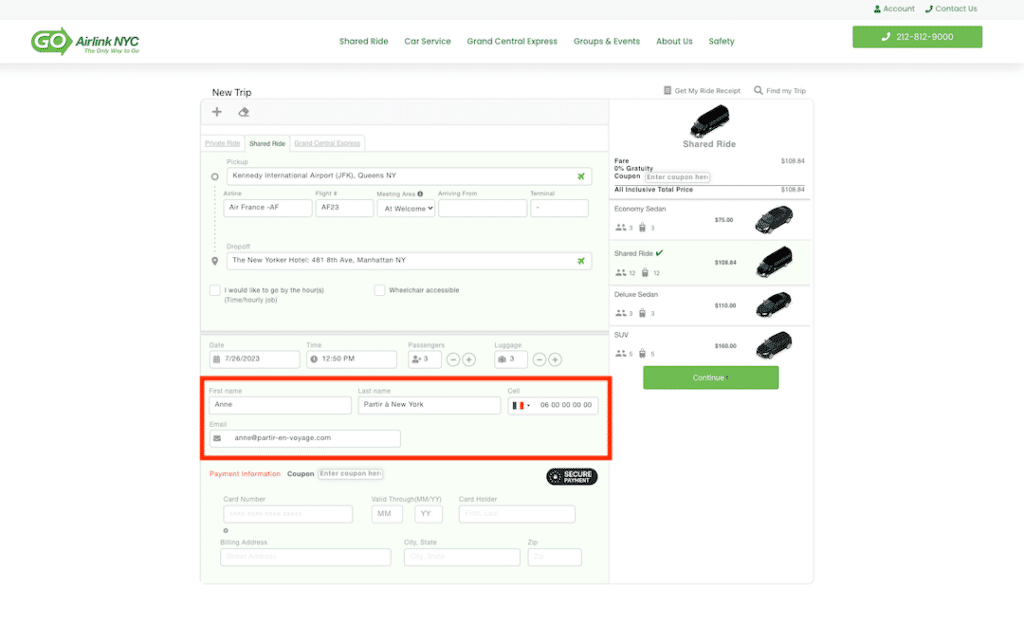
Task: Decrease luggage with the minus button
Action: pos(540,359)
